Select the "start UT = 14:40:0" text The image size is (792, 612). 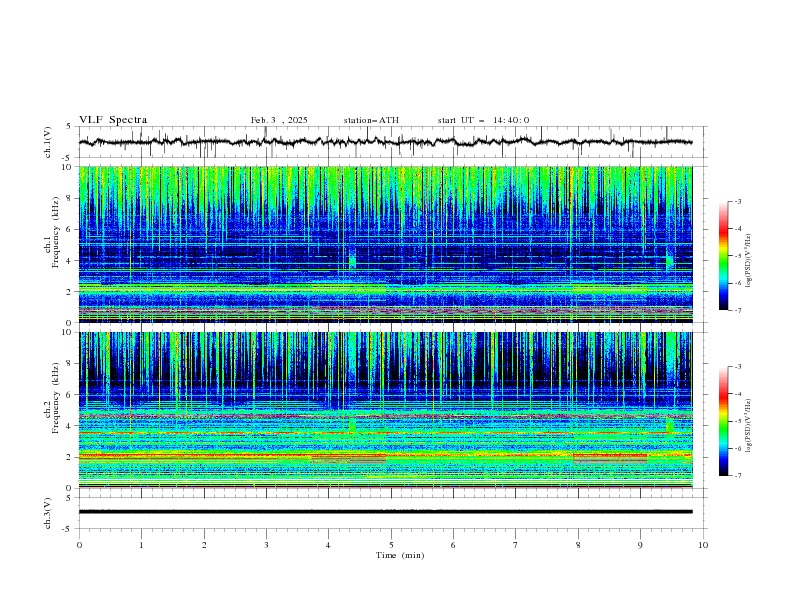(x=483, y=120)
